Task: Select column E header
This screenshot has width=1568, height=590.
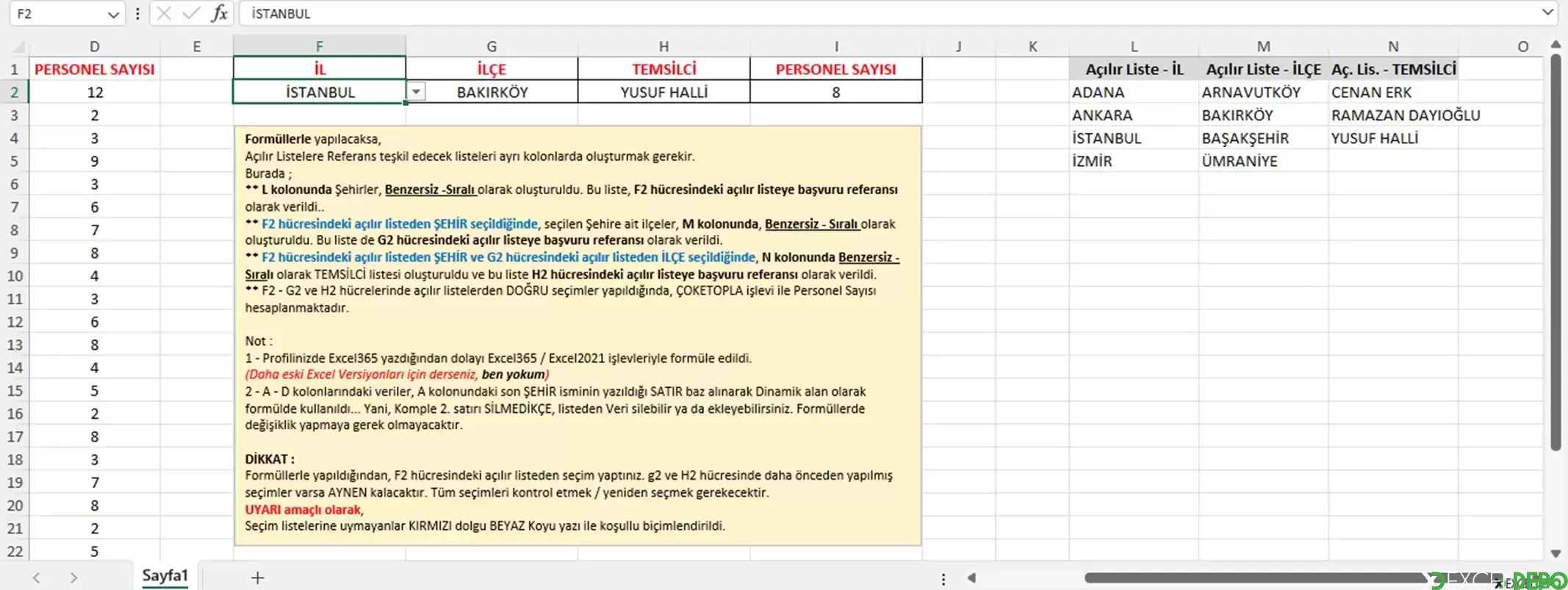Action: pyautogui.click(x=196, y=46)
